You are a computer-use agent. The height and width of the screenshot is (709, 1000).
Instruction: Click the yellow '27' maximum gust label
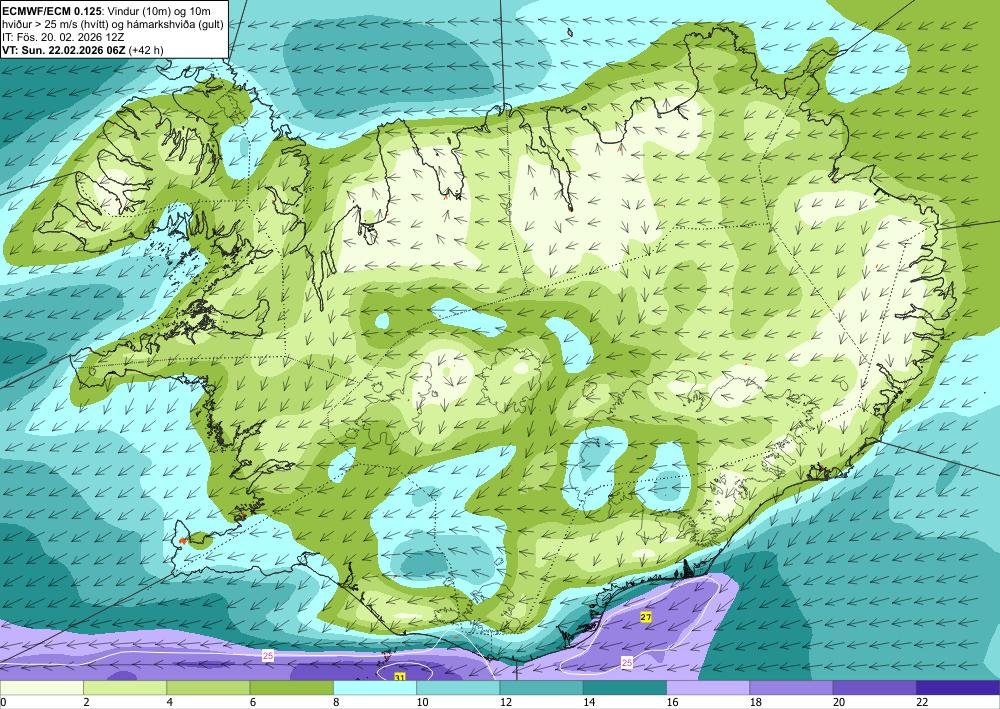click(646, 617)
